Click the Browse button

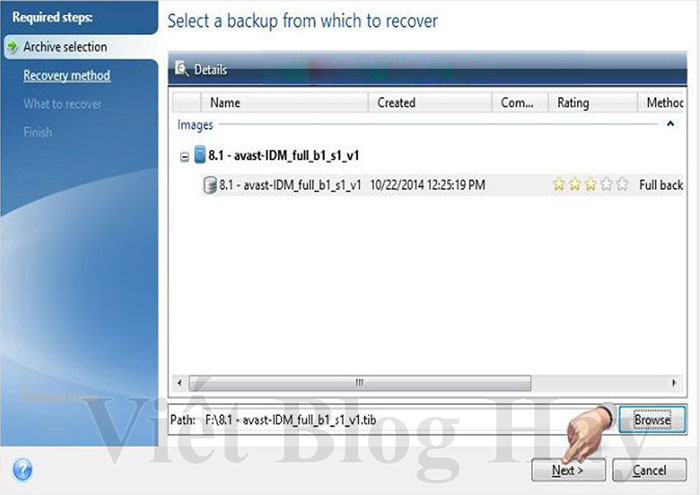[x=652, y=420]
